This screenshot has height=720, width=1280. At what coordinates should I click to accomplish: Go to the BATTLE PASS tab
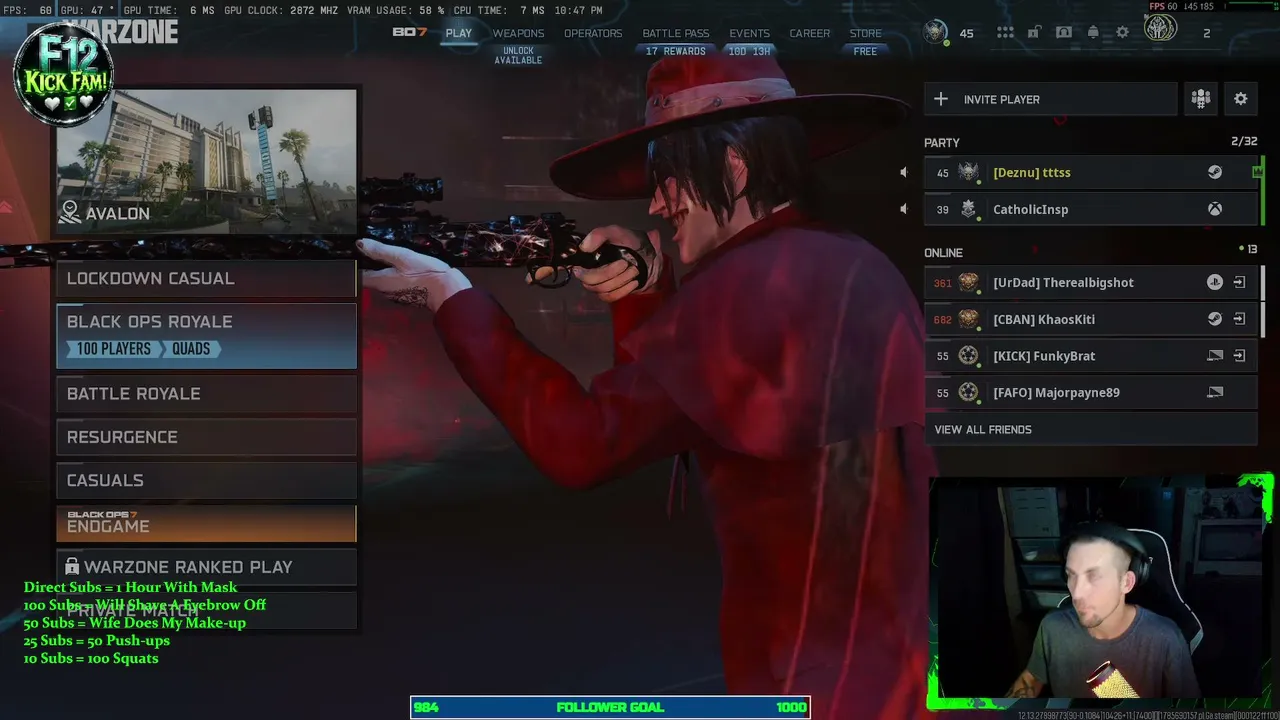676,33
